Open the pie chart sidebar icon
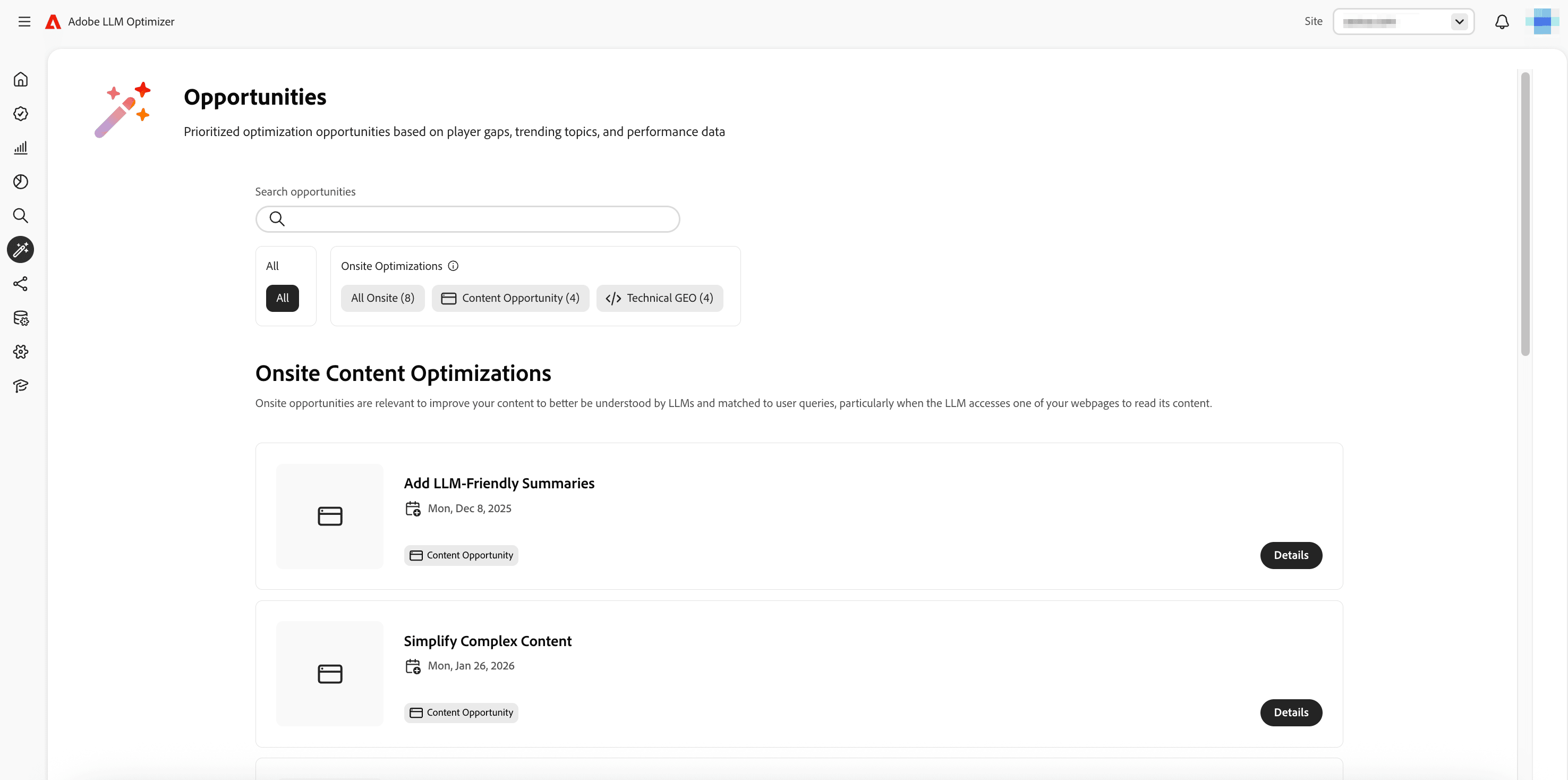The image size is (1568, 780). click(21, 182)
